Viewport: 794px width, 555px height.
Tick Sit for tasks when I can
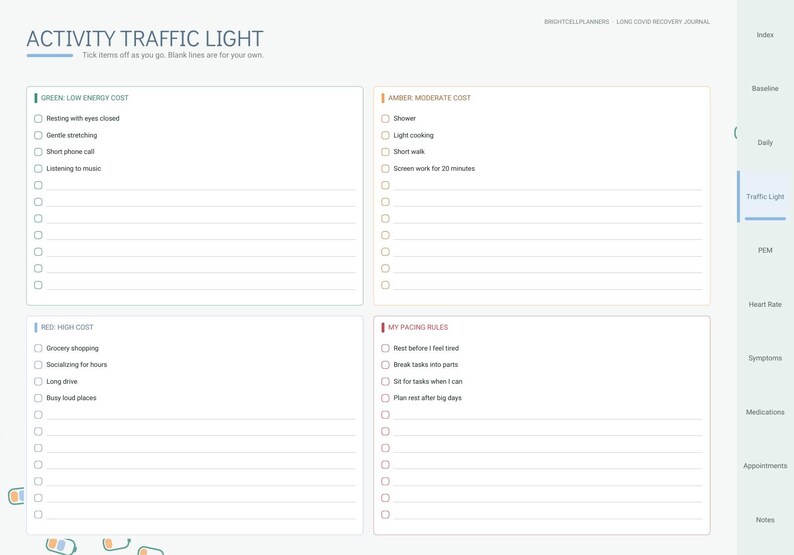pyautogui.click(x=385, y=381)
